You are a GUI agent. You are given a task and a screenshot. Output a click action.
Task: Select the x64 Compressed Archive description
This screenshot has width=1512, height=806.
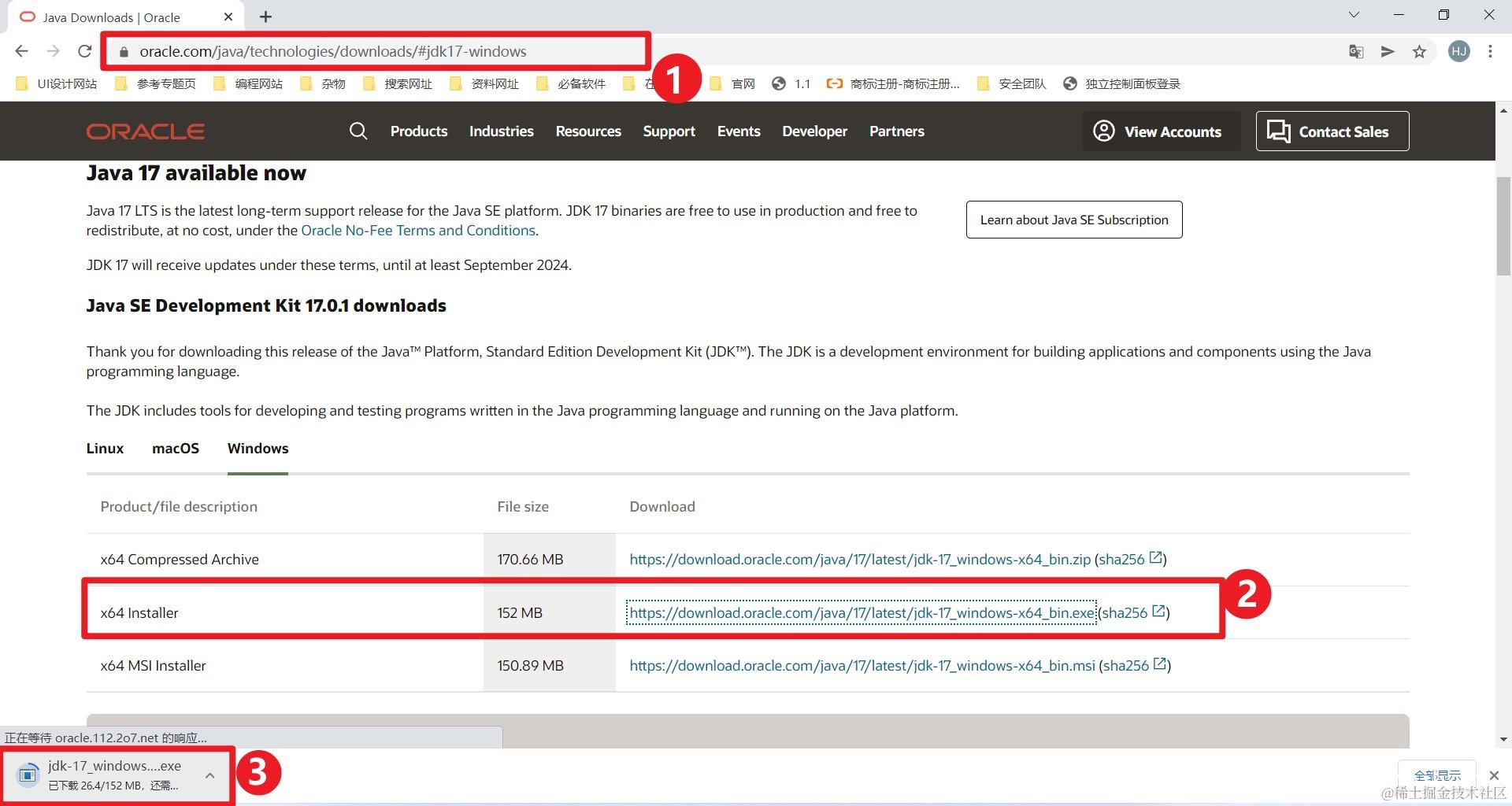point(180,559)
